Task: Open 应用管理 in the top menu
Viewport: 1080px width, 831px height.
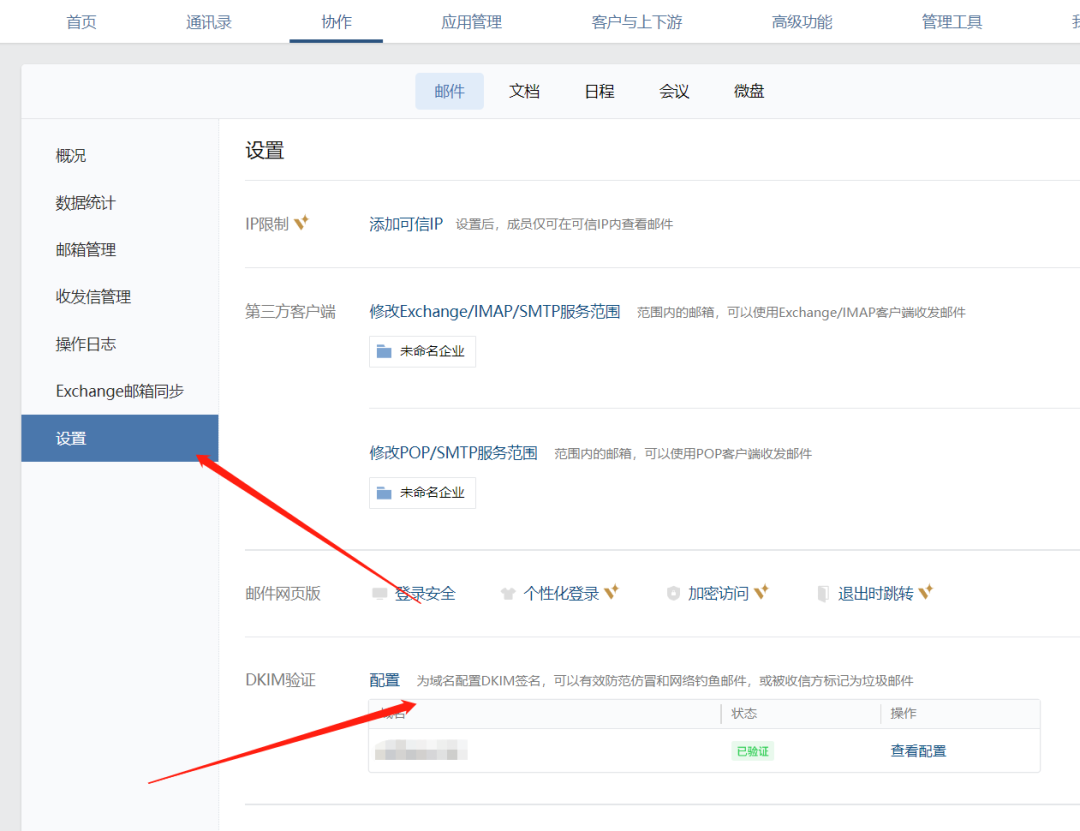Action: pyautogui.click(x=471, y=22)
